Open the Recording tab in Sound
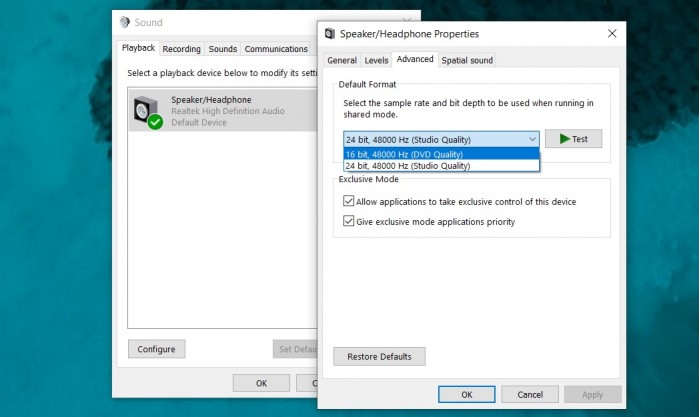Viewport: 700px width, 417px height. tap(181, 49)
